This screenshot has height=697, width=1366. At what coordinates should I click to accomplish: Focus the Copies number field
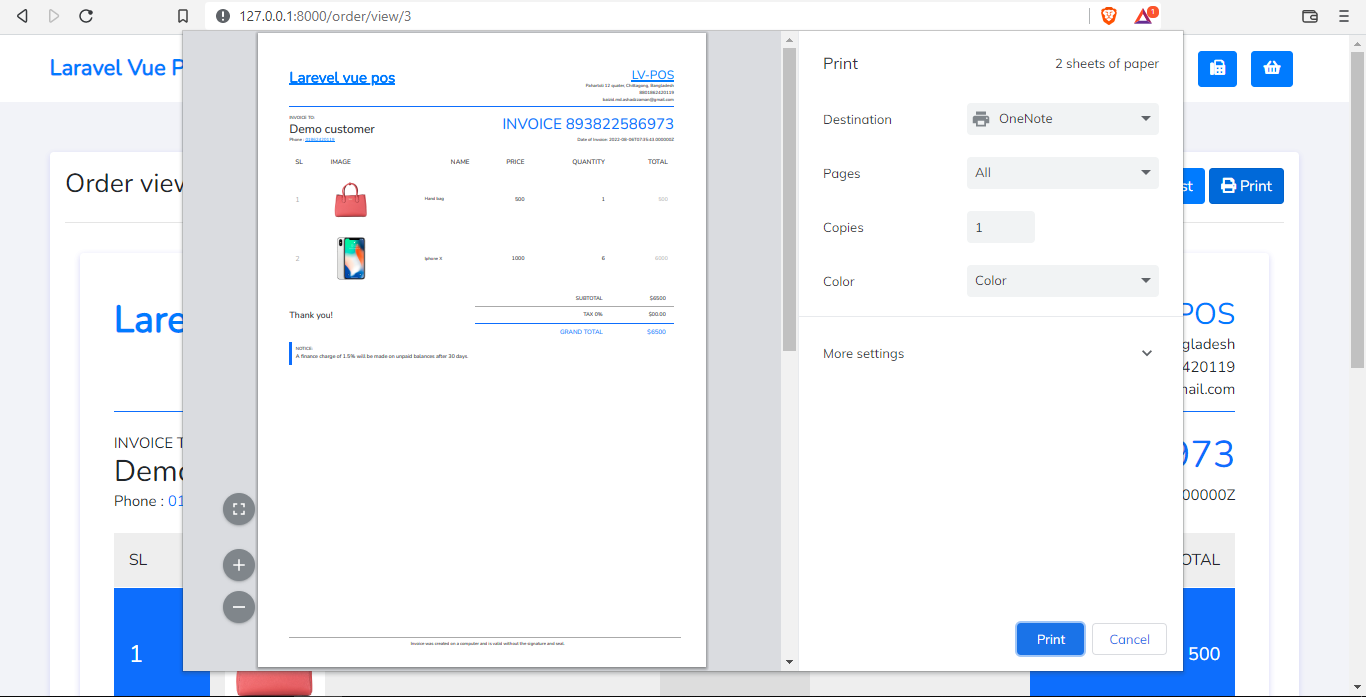[1001, 227]
